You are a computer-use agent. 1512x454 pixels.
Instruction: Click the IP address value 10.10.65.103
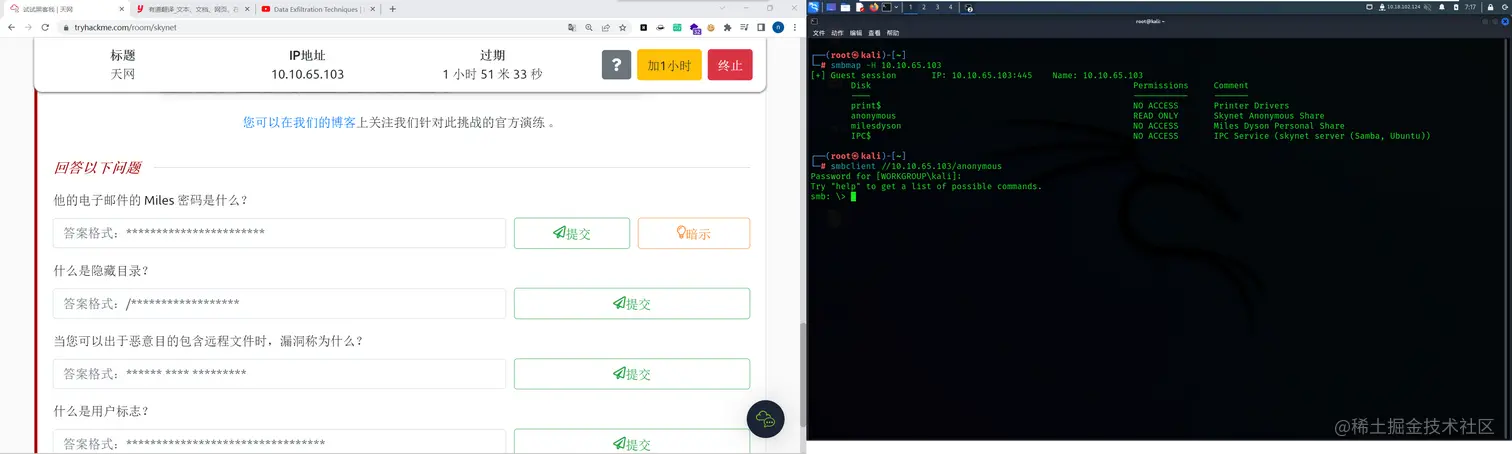pyautogui.click(x=307, y=74)
